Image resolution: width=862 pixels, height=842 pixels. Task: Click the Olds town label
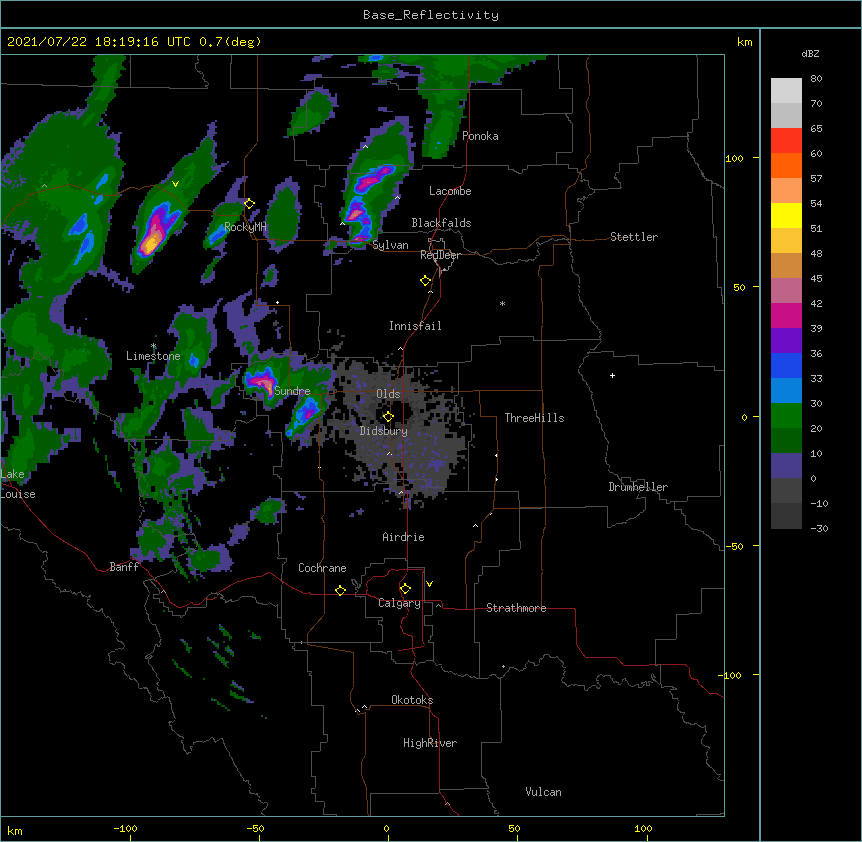tap(388, 394)
